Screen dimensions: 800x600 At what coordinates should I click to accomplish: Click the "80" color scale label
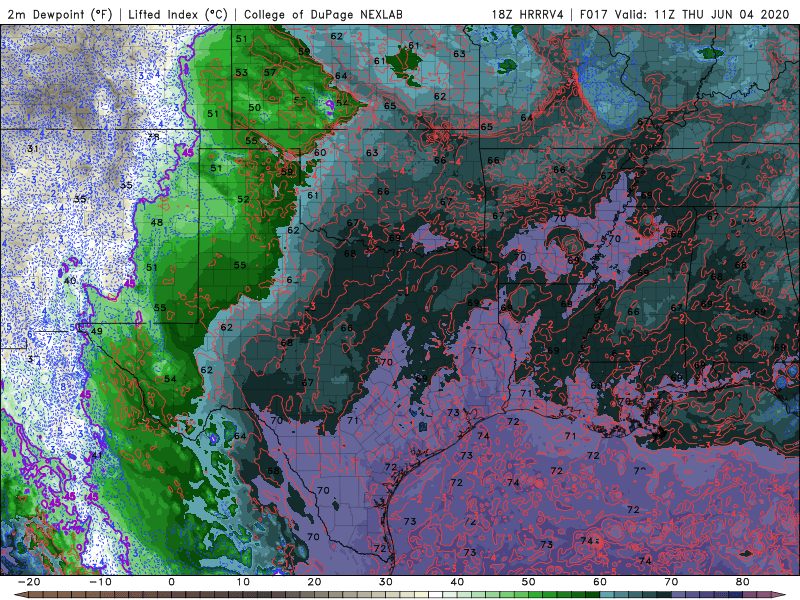743,582
